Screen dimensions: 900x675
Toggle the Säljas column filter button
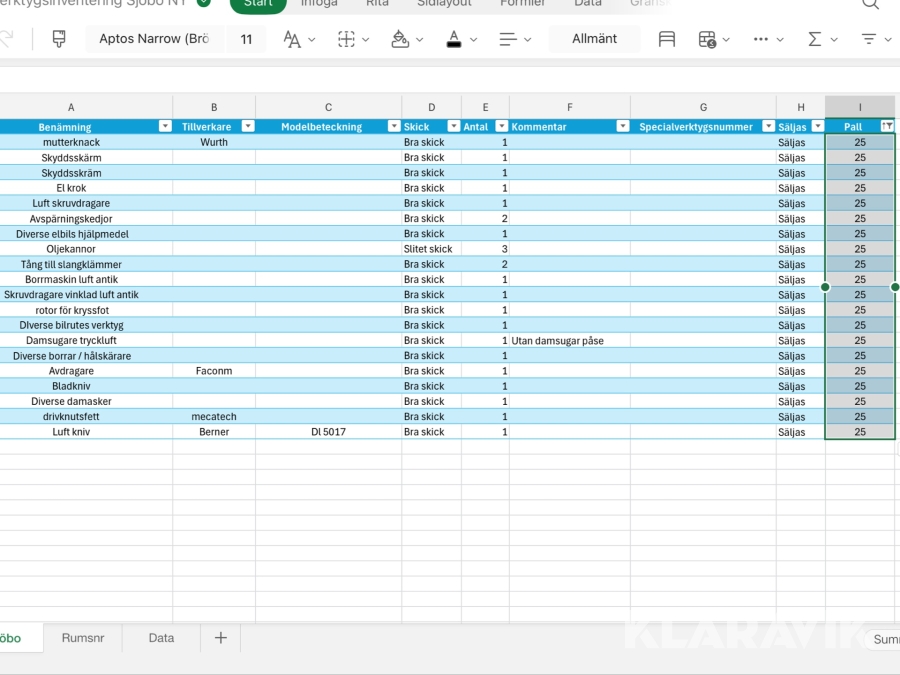tap(817, 127)
